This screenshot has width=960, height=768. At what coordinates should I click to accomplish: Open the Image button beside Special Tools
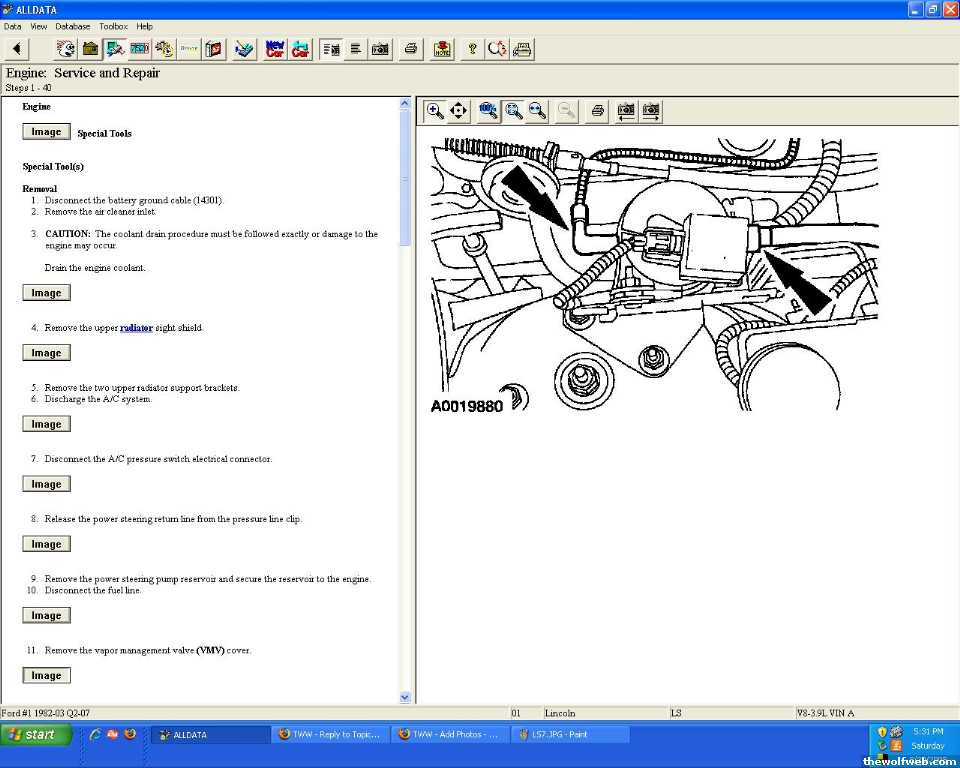coord(46,132)
